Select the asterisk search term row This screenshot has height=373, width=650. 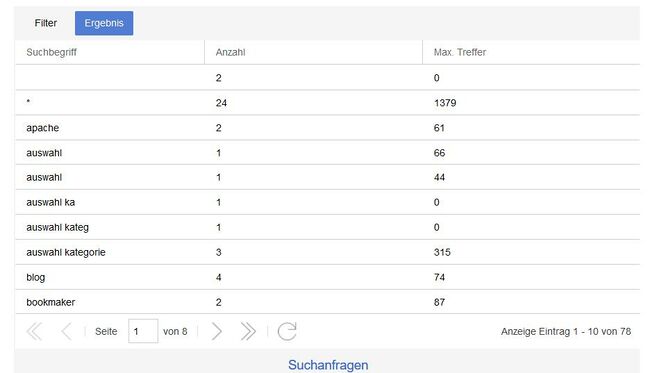click(327, 103)
